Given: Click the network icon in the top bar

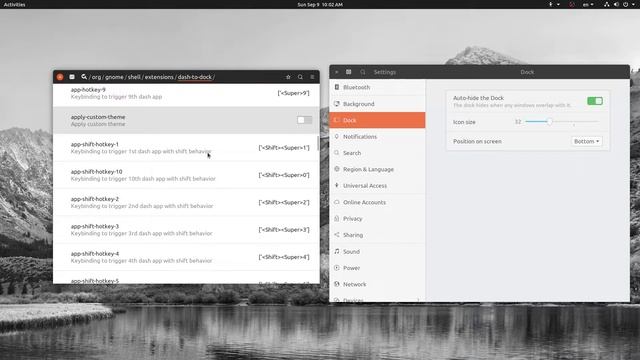Looking at the screenshot, I should [607, 4].
